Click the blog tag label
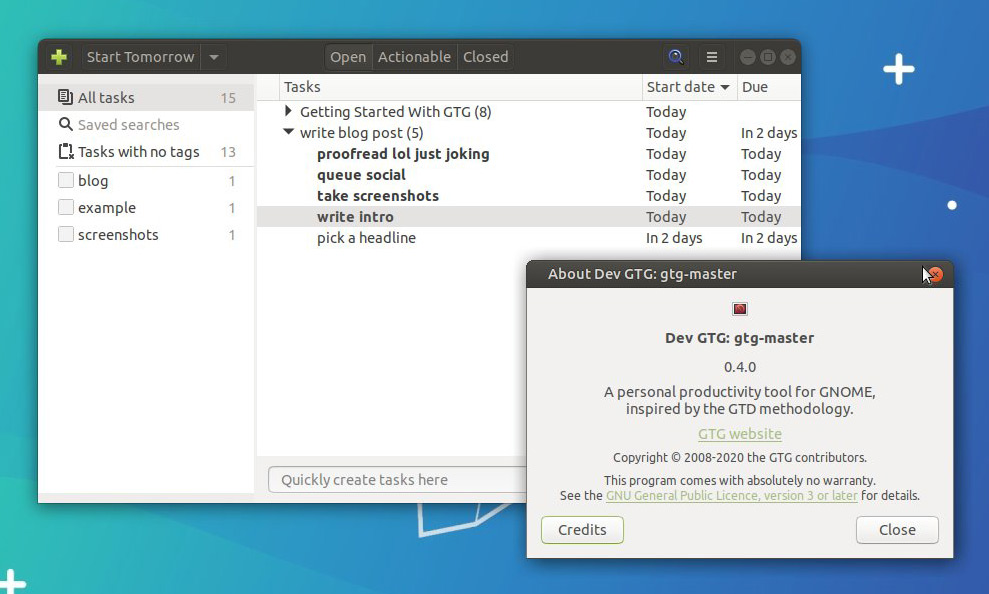This screenshot has height=594, width=989. tap(93, 181)
